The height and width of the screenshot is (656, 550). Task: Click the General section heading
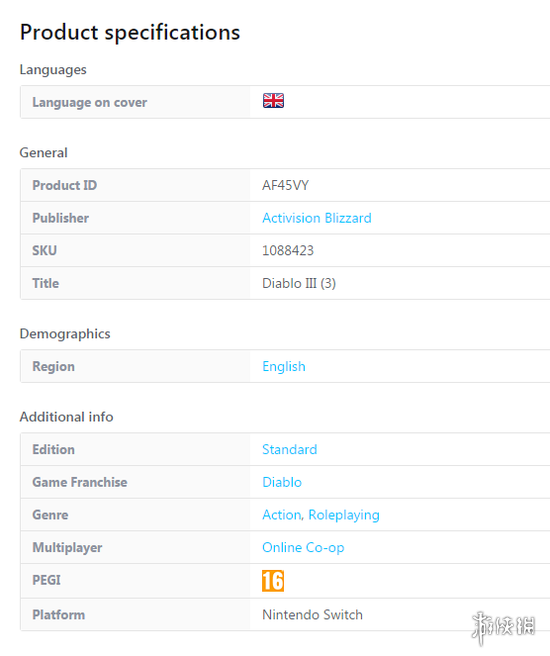click(x=43, y=153)
